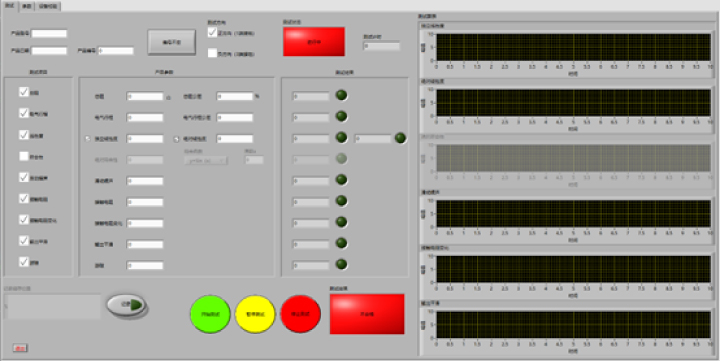Click the tolerance field with % unit
Viewport: 720px width, 361px height.
coord(235,96)
